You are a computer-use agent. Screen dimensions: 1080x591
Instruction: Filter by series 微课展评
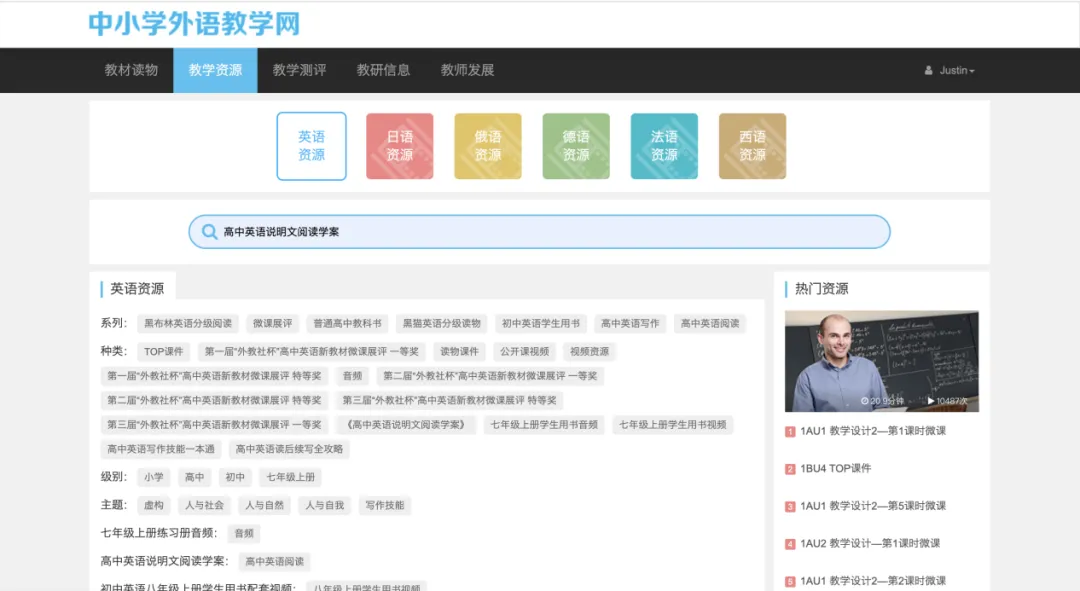273,324
